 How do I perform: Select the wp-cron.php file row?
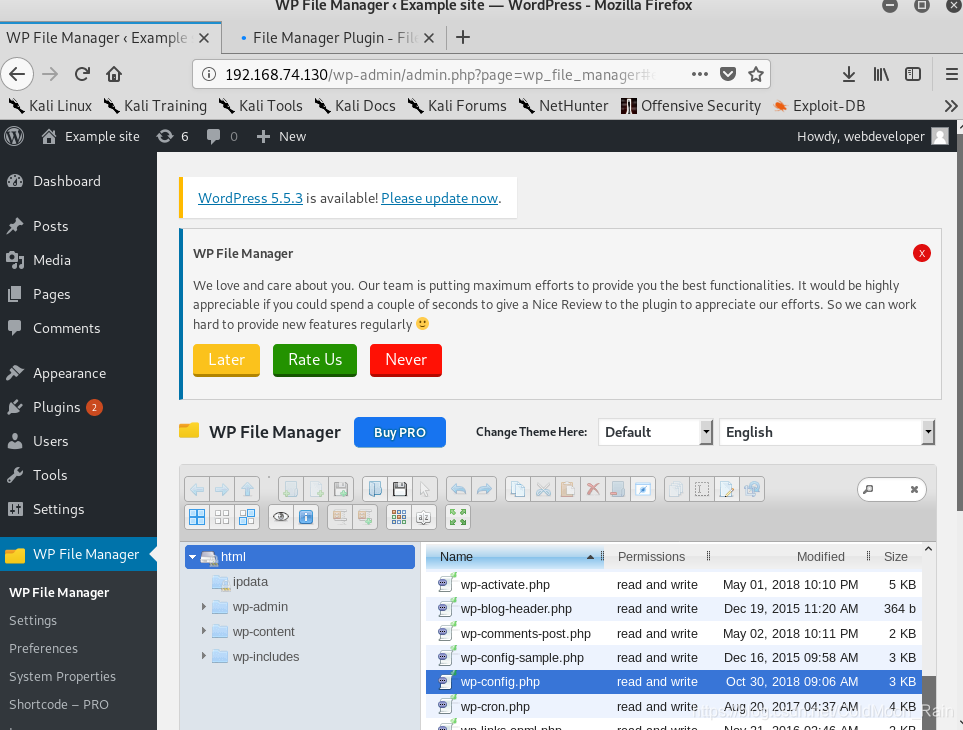point(674,706)
